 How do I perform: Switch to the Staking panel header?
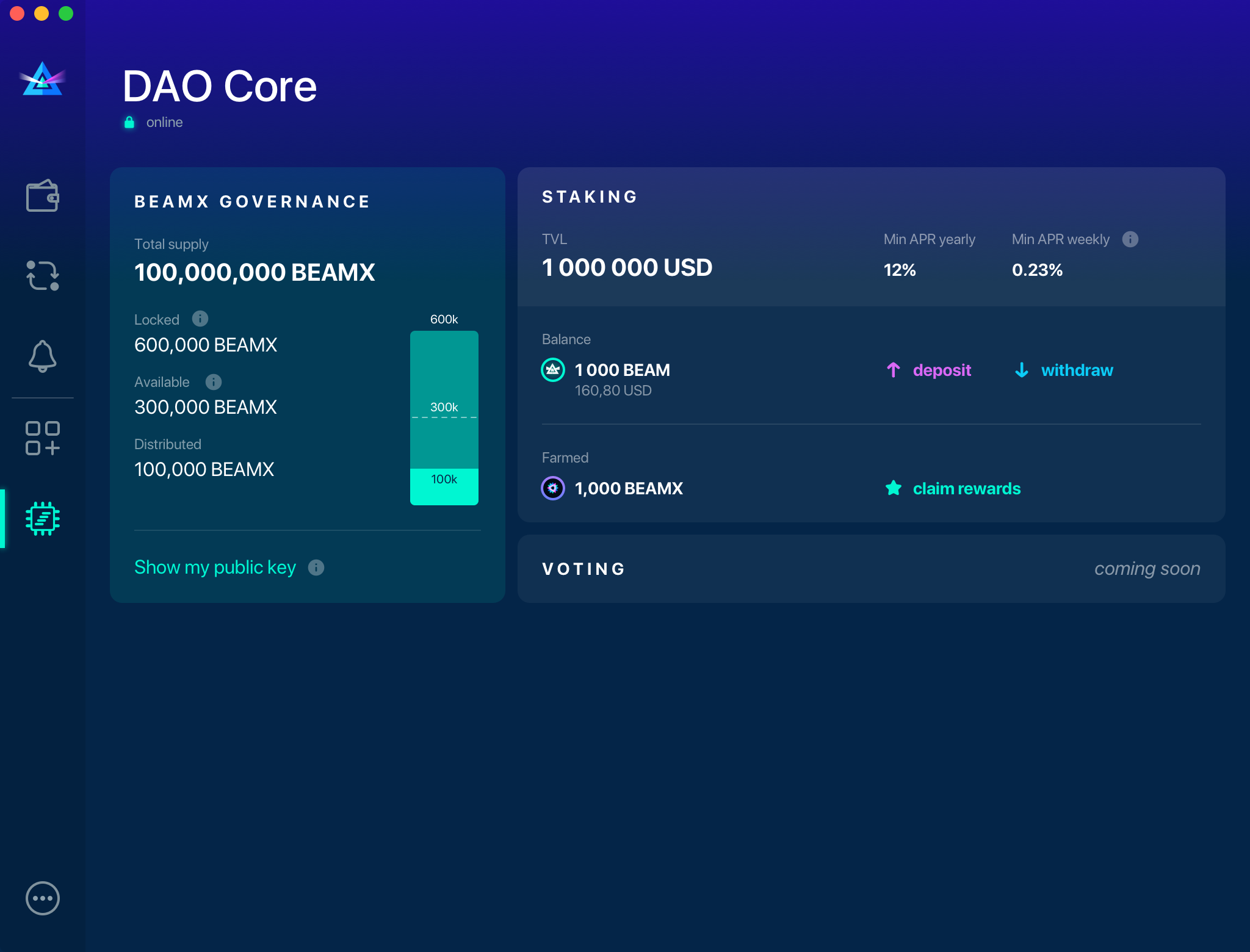(590, 196)
